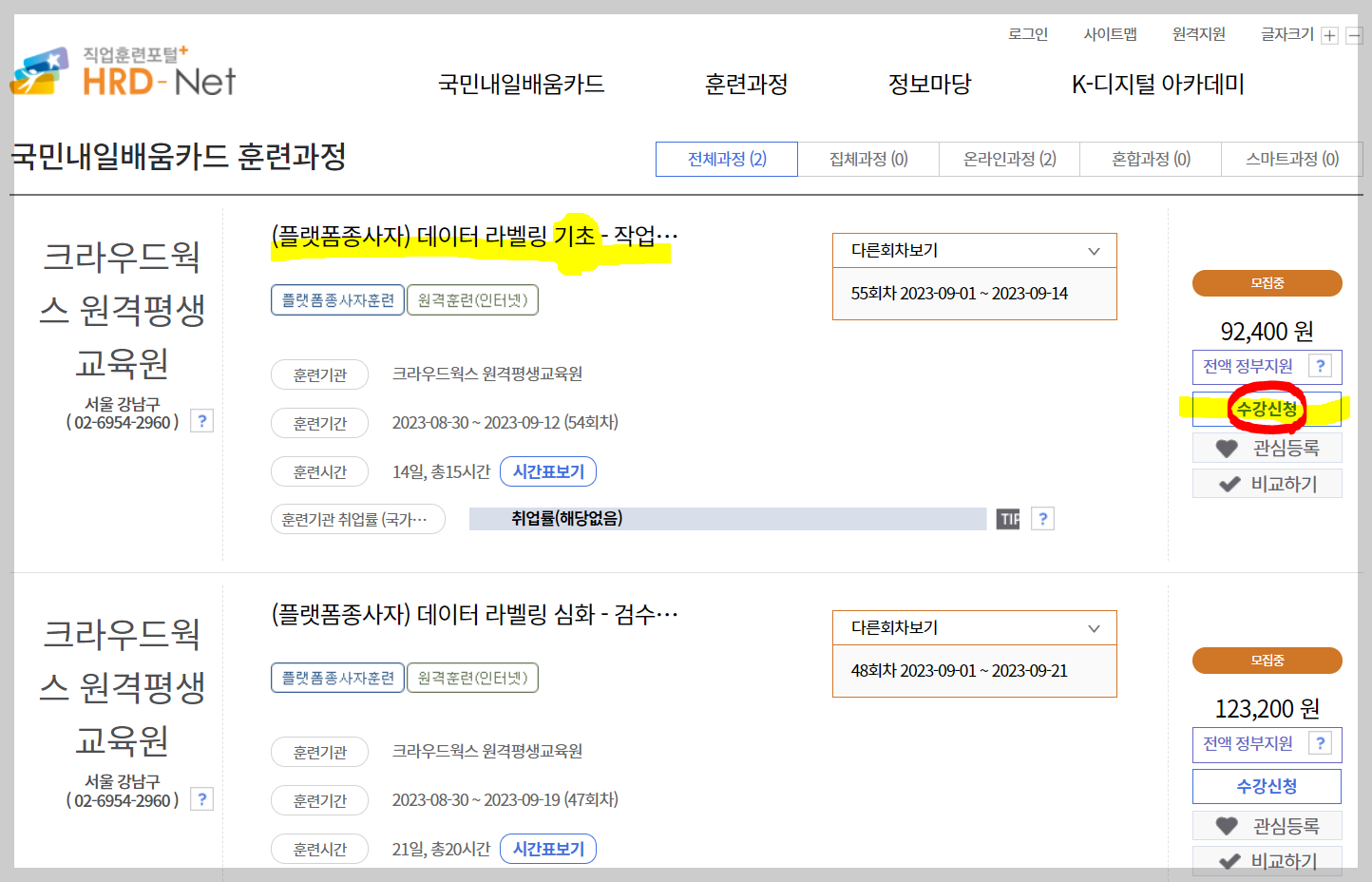The image size is (1372, 882).
Task: Click 전액 정부지원 label under 92,400원
Action: 1248,366
